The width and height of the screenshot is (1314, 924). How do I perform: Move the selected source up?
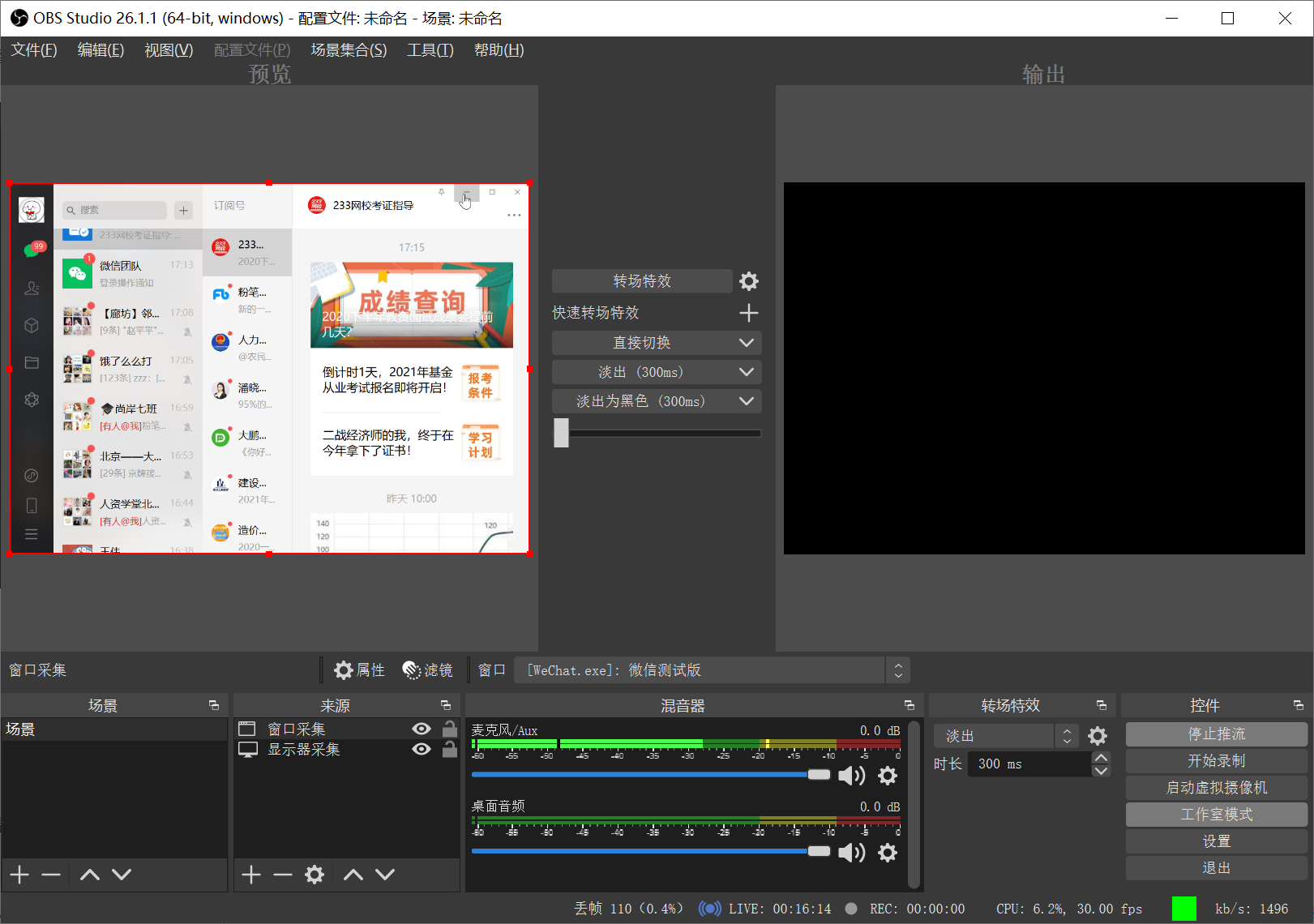click(x=353, y=875)
